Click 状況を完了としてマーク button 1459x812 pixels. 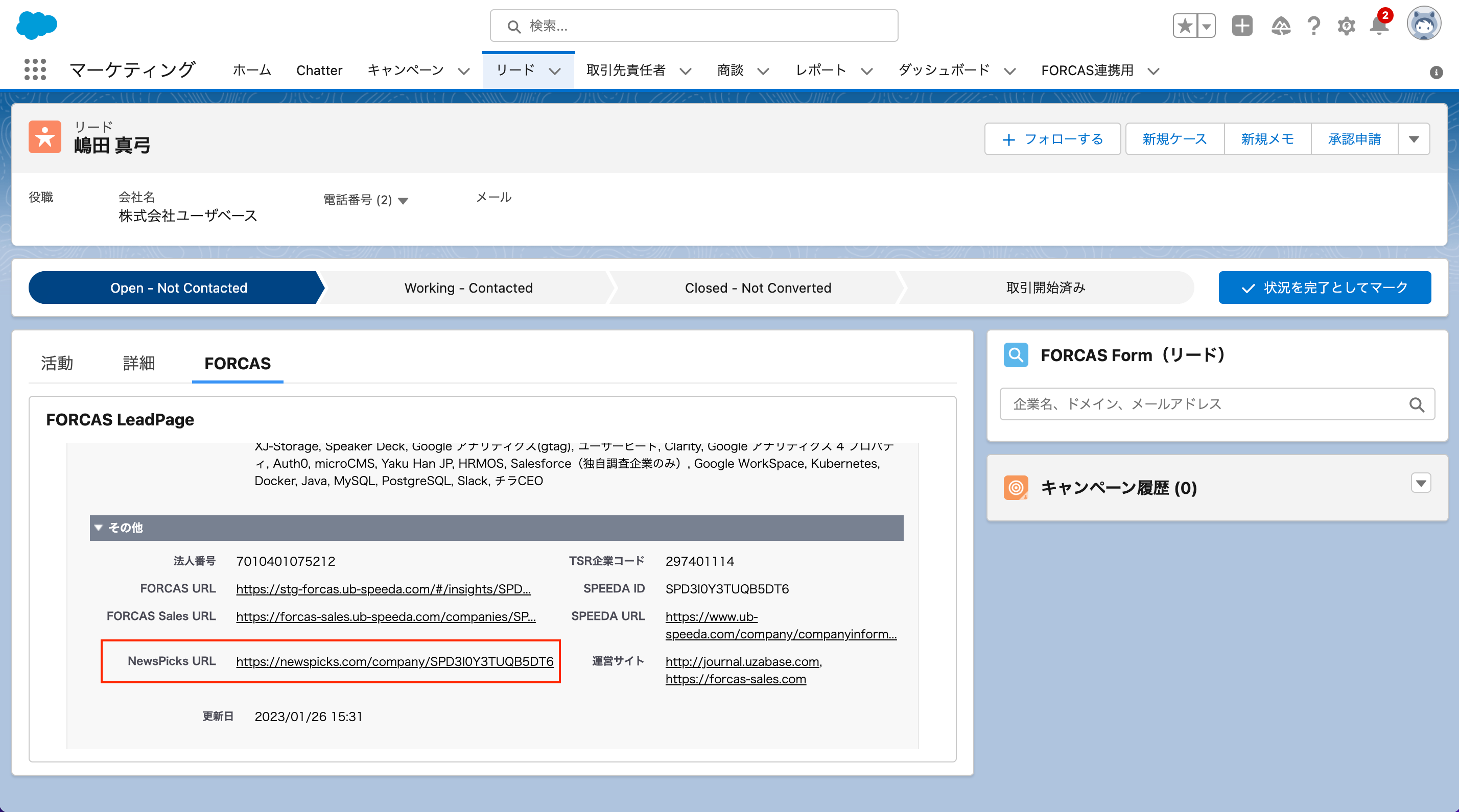point(1324,288)
